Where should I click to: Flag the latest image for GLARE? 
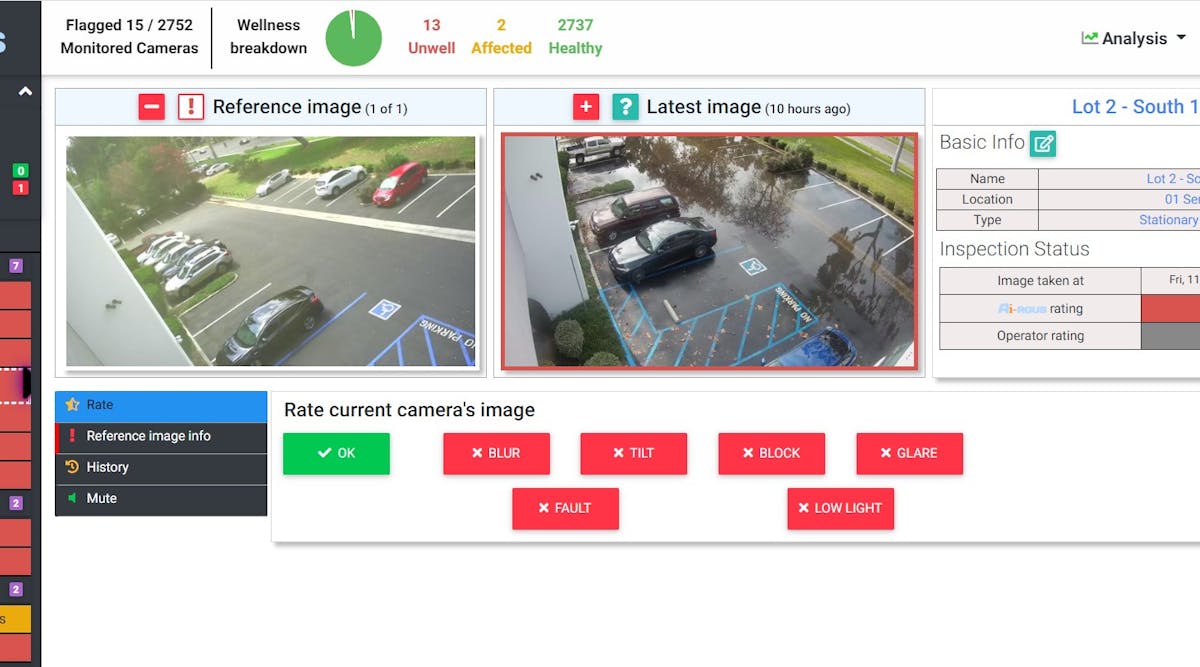(909, 453)
